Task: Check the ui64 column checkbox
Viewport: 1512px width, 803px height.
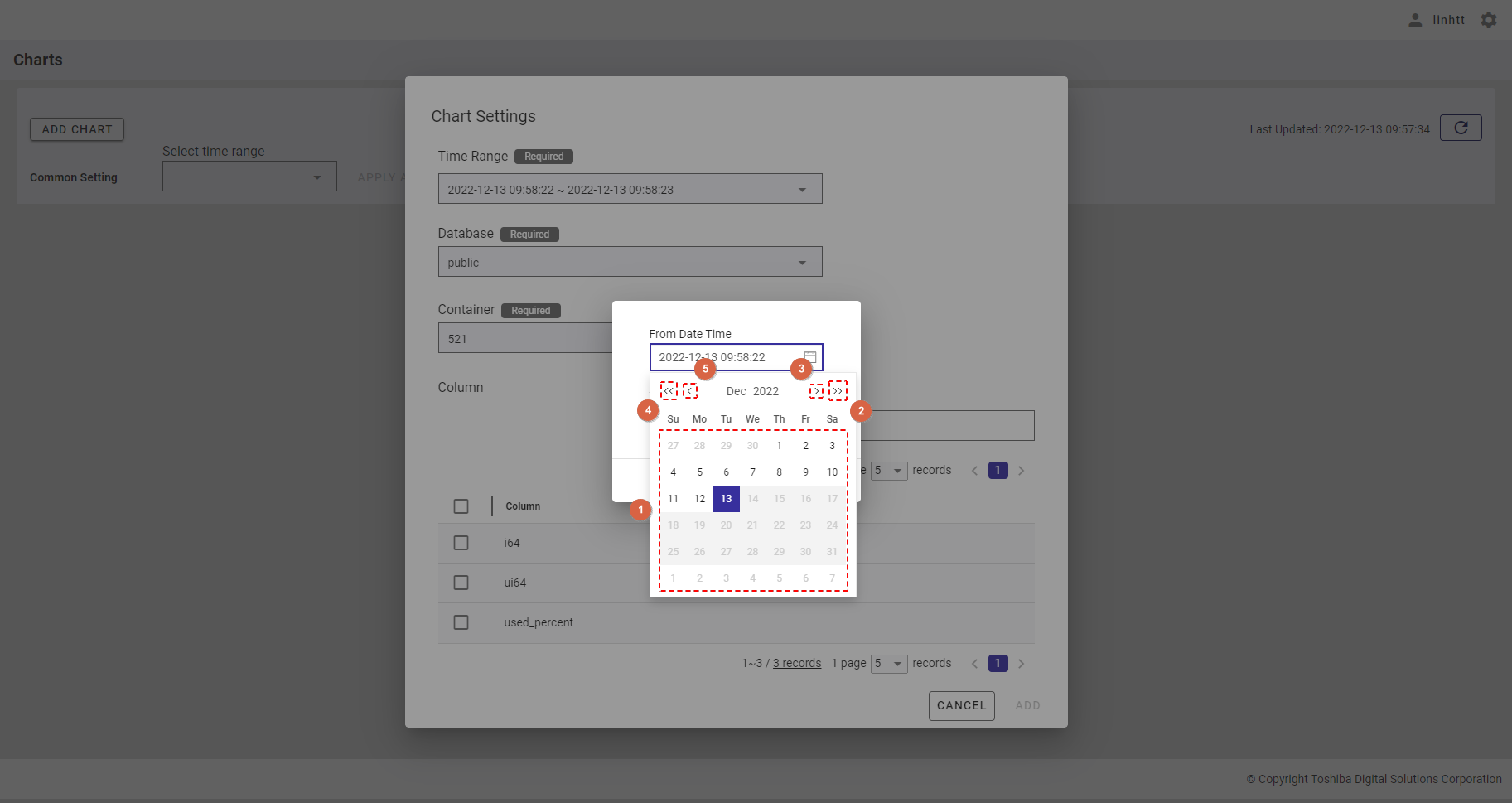Action: pos(461,583)
